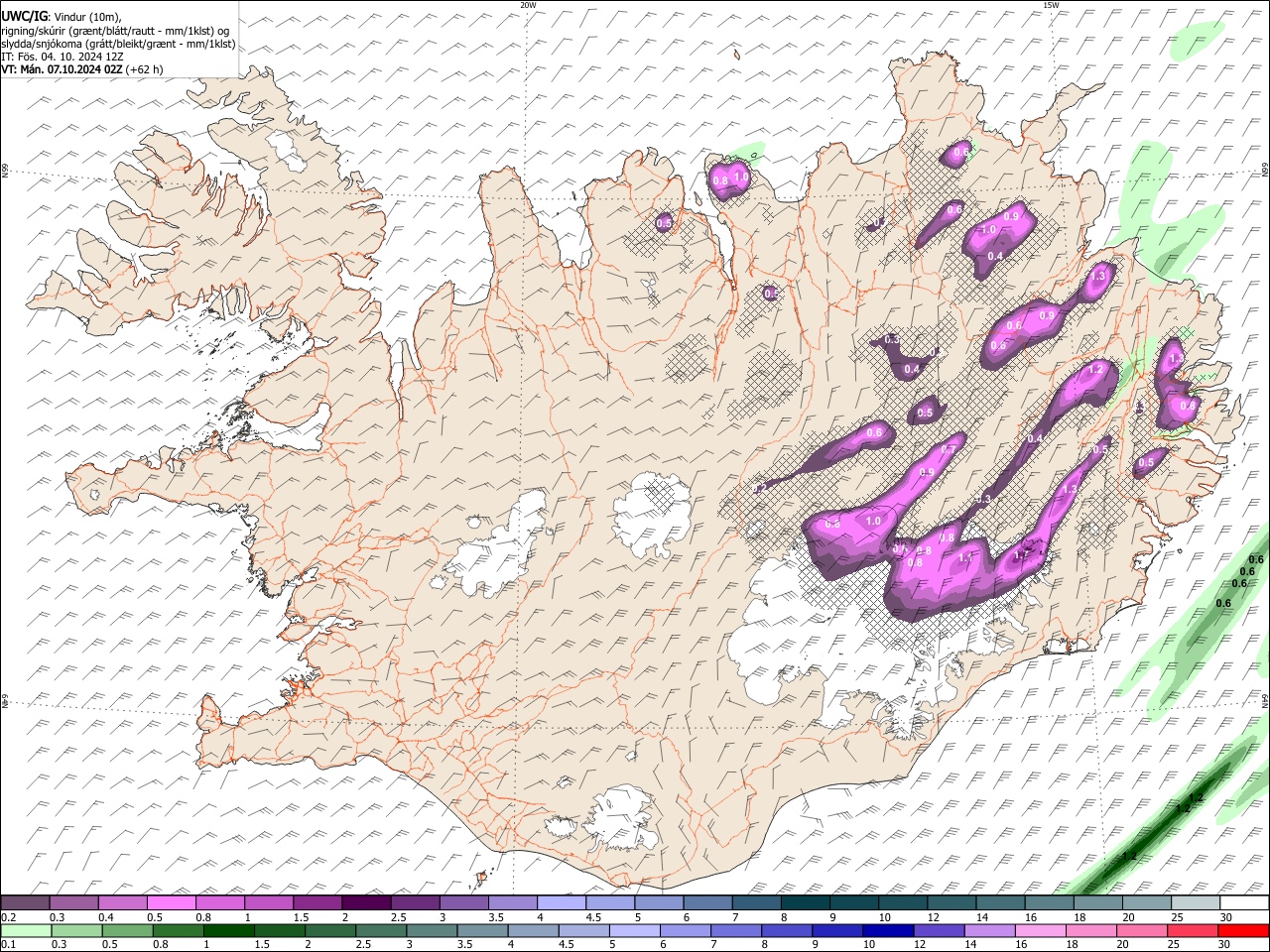This screenshot has width=1270, height=952.
Task: Click the bright pink 0.5 snowfall legend swatch
Action: point(171,902)
